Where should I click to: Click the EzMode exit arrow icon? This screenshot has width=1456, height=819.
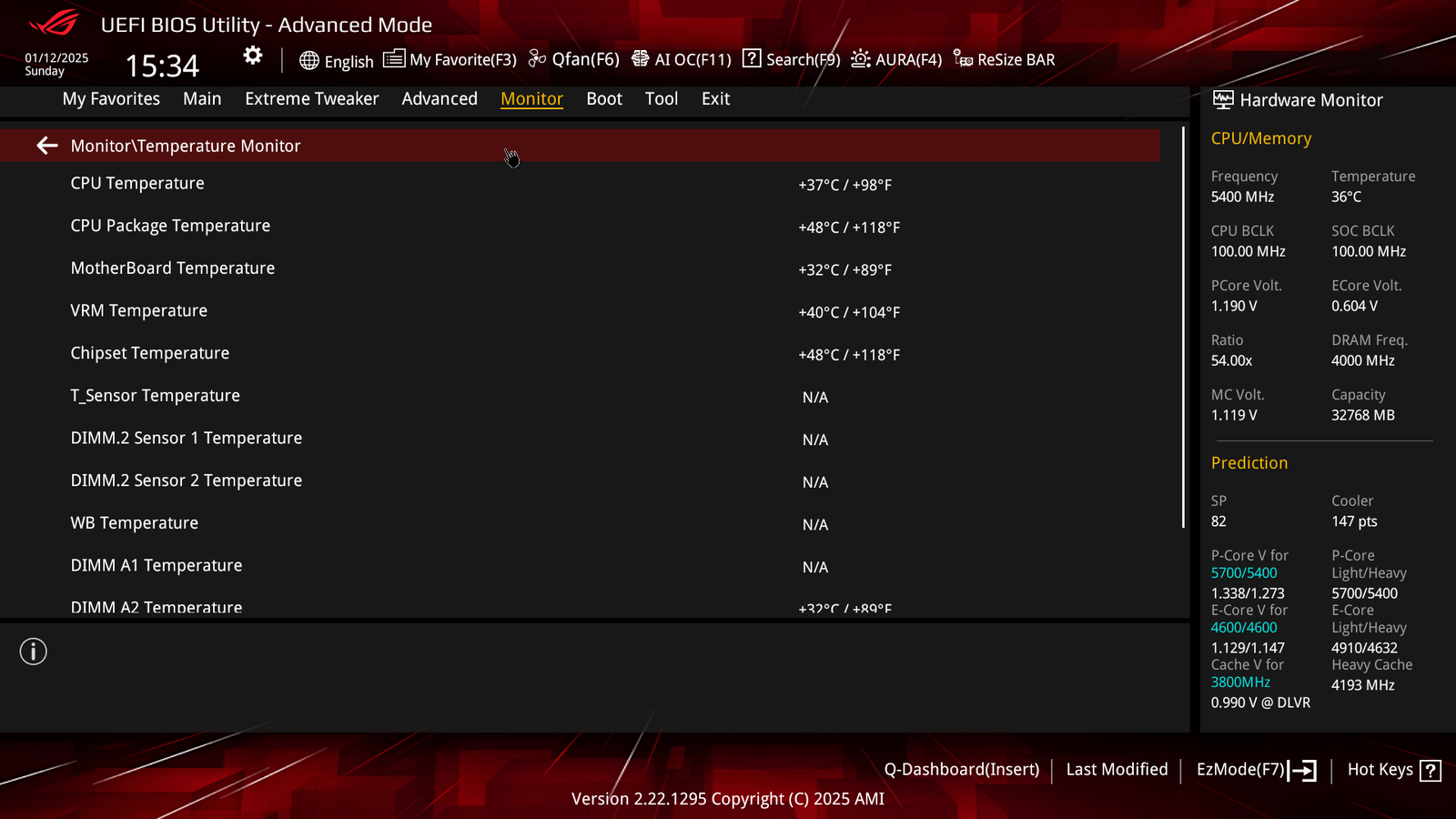pos(1302,771)
